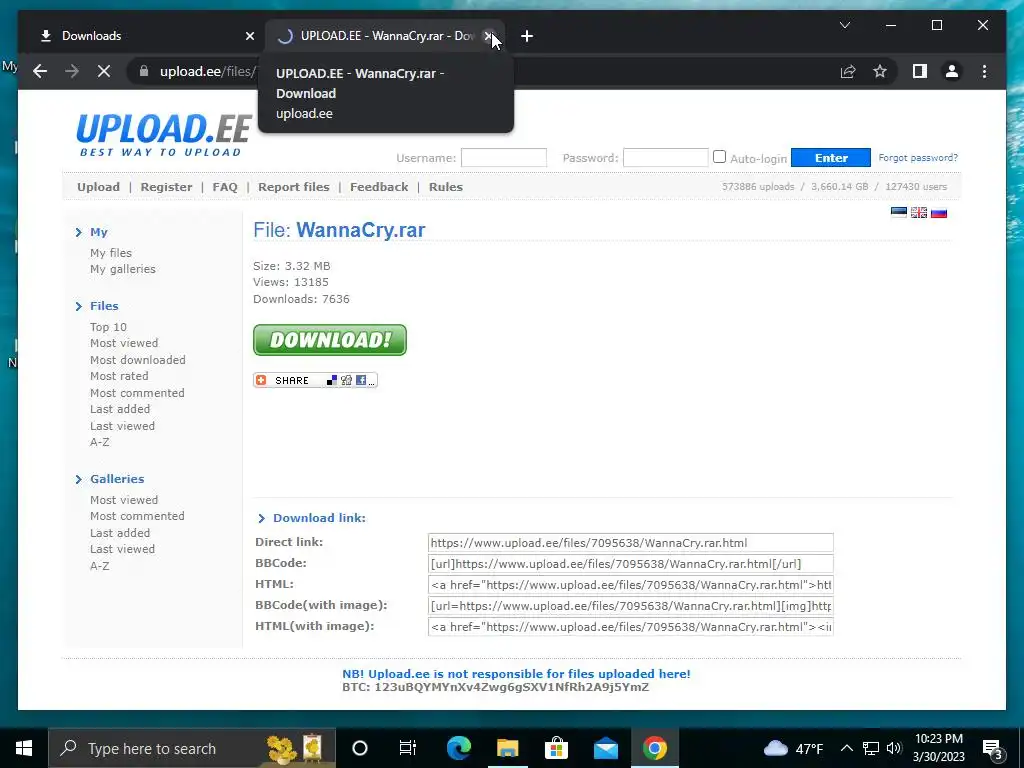Open My files link
The width and height of the screenshot is (1024, 768).
point(110,253)
